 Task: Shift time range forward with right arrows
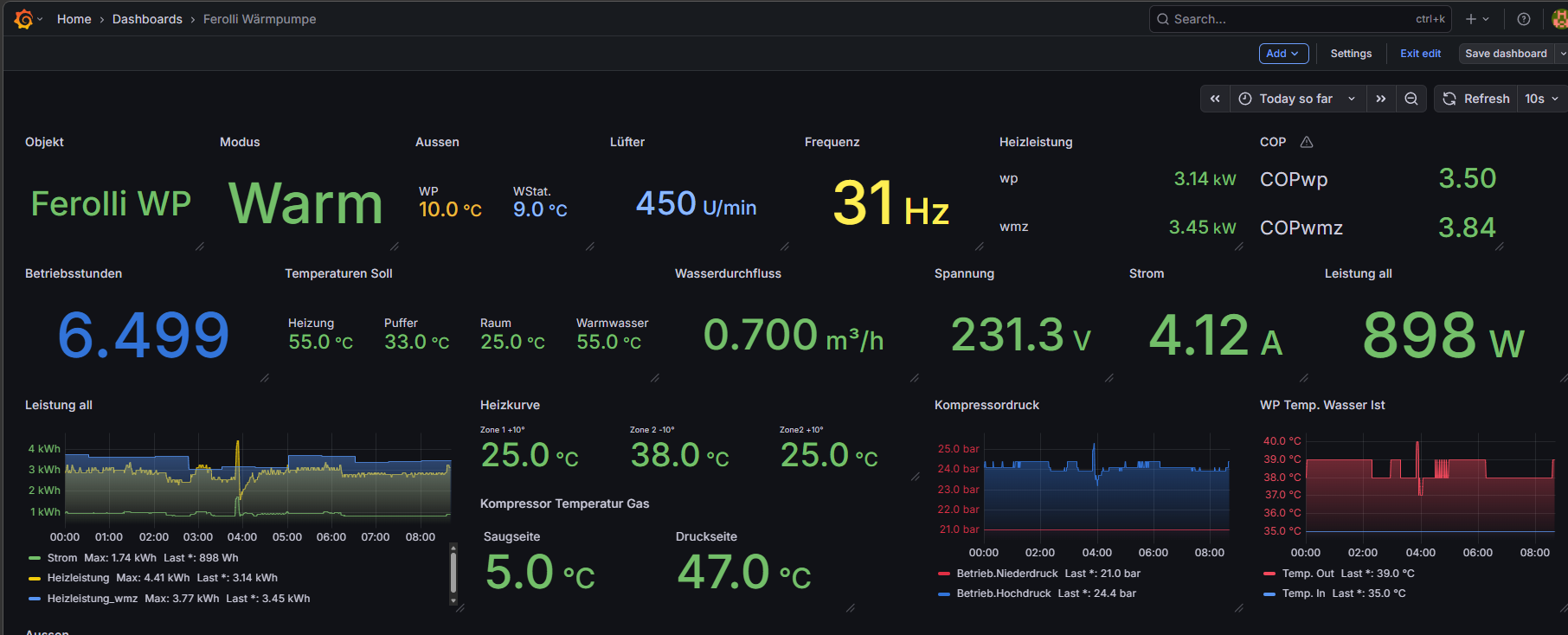click(x=1381, y=99)
